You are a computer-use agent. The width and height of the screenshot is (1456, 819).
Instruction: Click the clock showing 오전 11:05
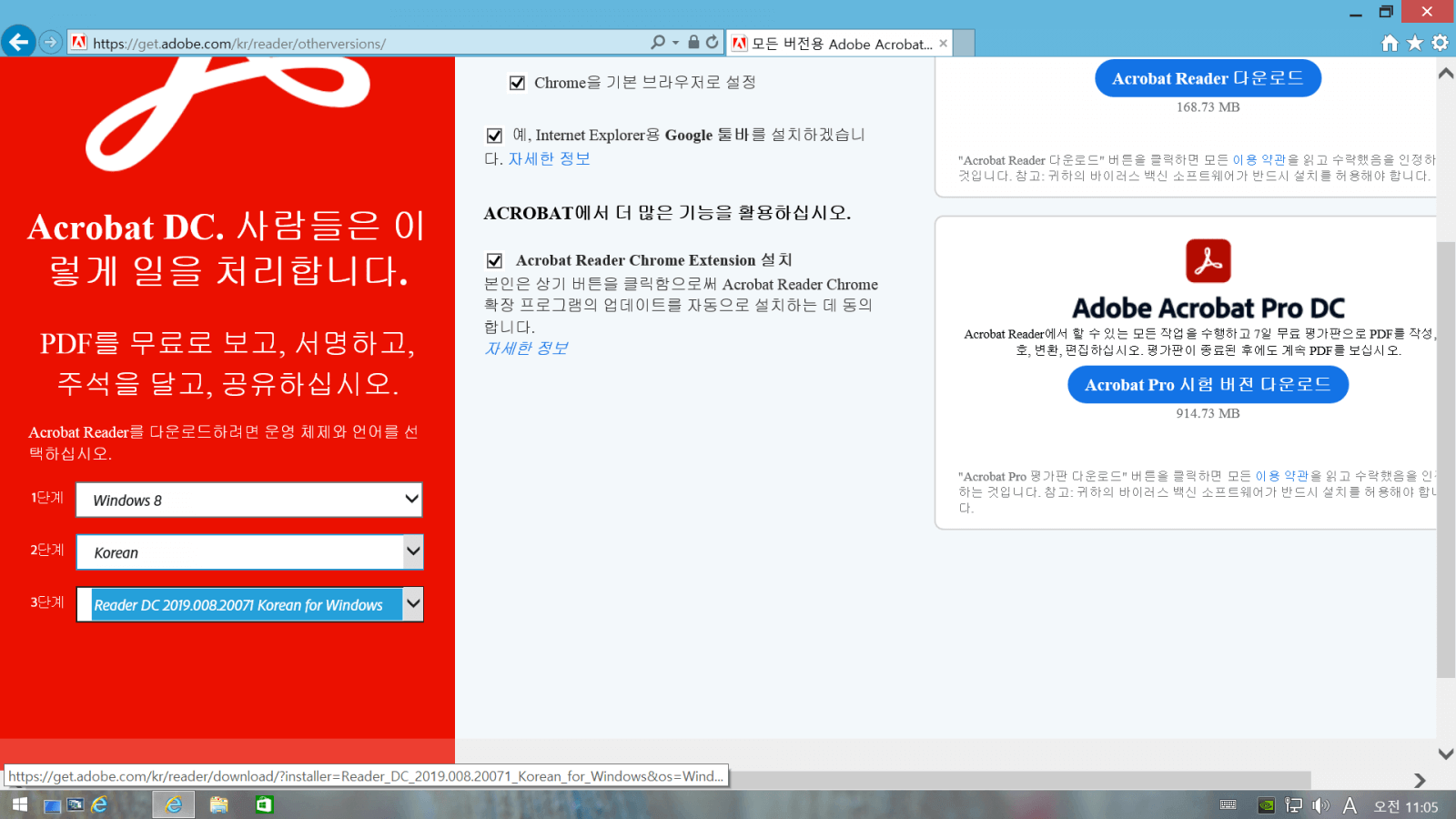[1406, 806]
